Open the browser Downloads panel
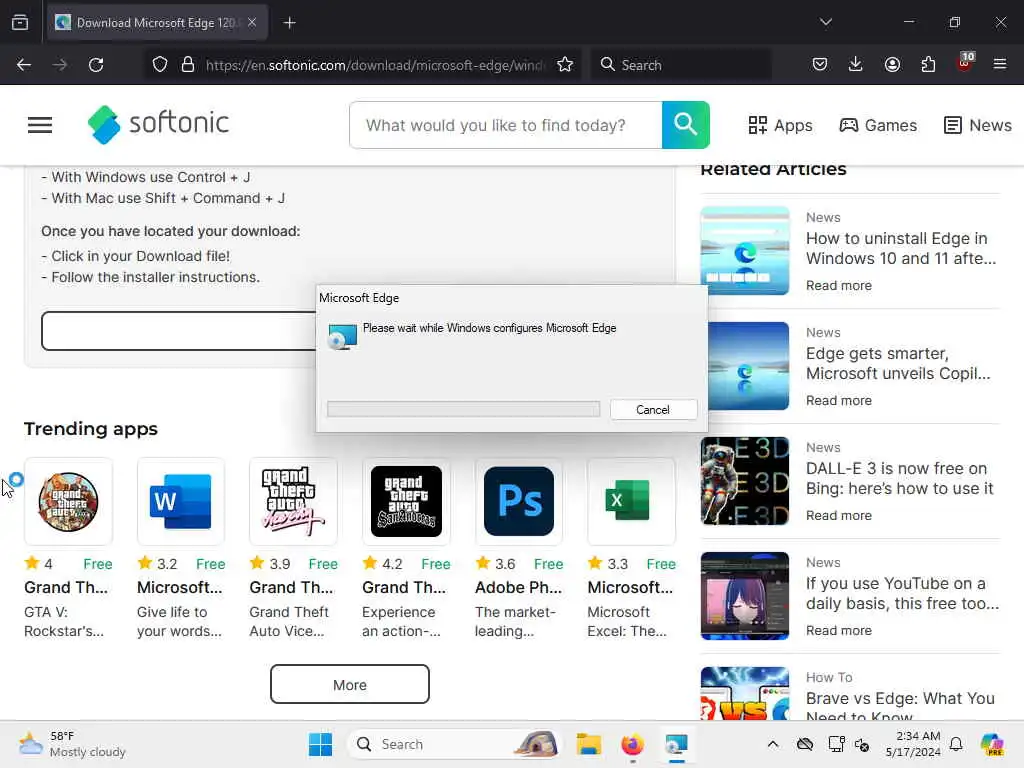This screenshot has width=1024, height=768. pyautogui.click(x=856, y=65)
